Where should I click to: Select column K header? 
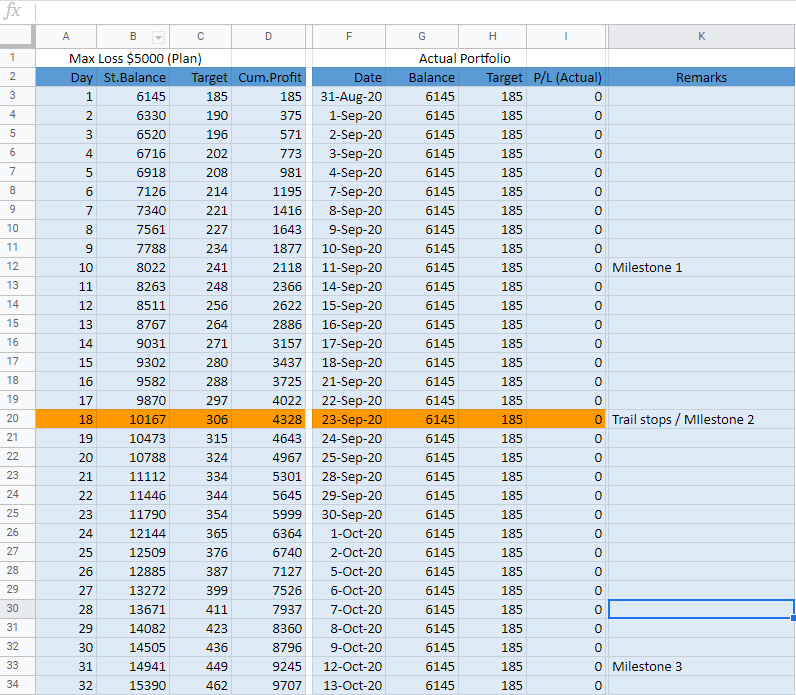pyautogui.click(x=702, y=37)
